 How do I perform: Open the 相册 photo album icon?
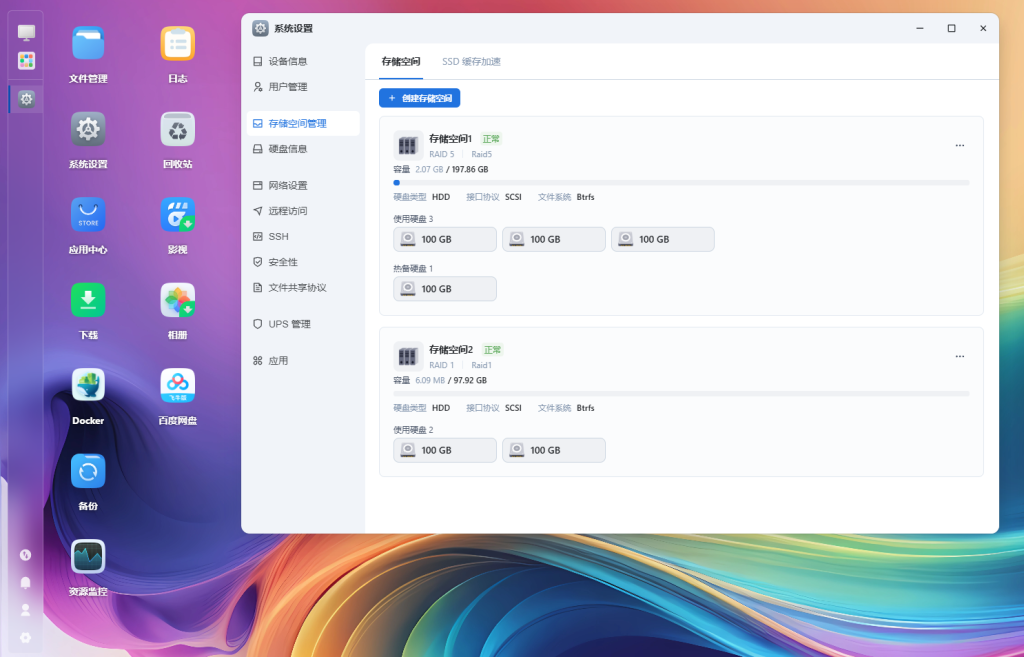(x=178, y=300)
